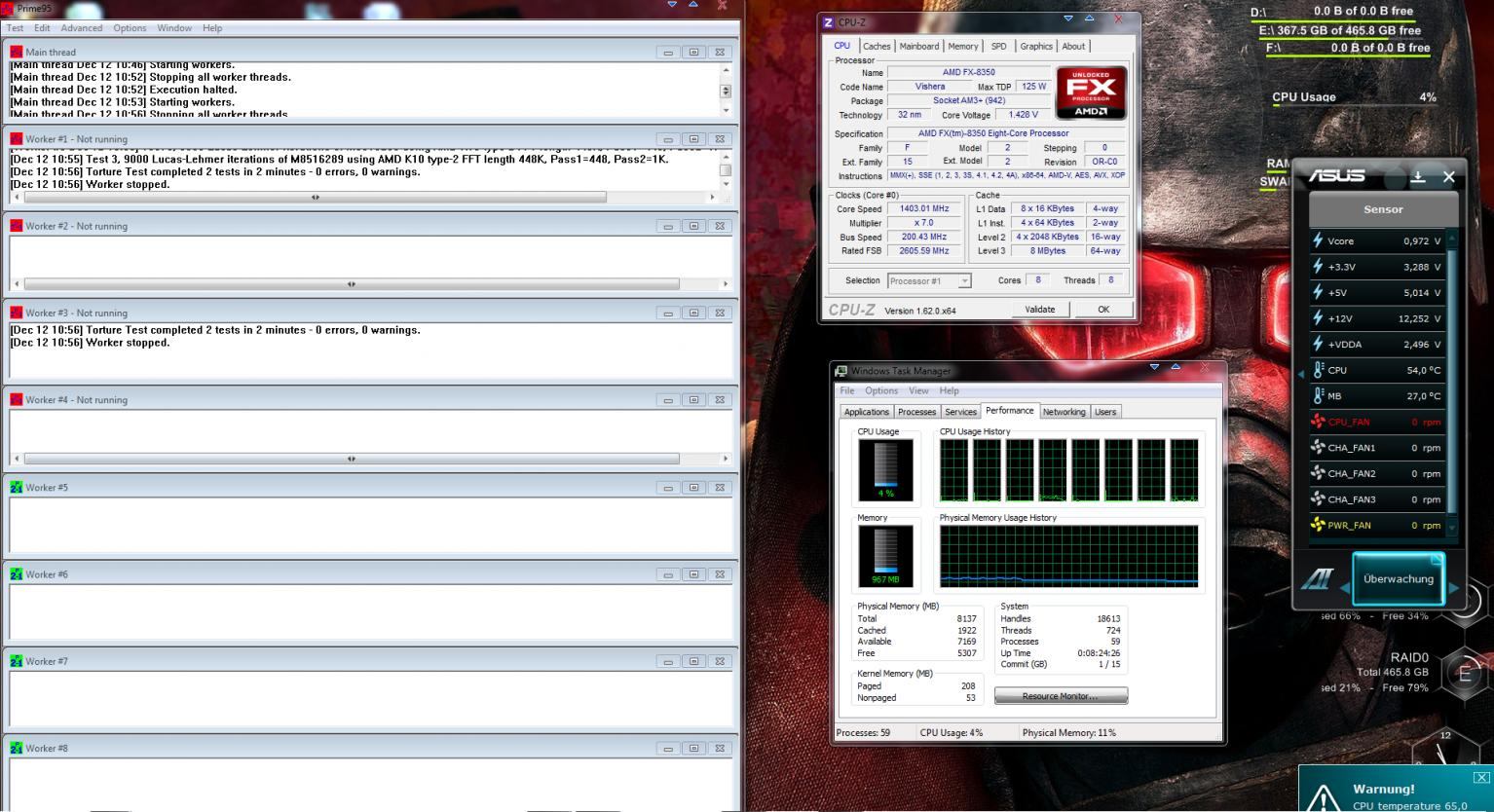The image size is (1494, 812).
Task: Close the CPU temperature warning popup
Action: [x=1481, y=777]
